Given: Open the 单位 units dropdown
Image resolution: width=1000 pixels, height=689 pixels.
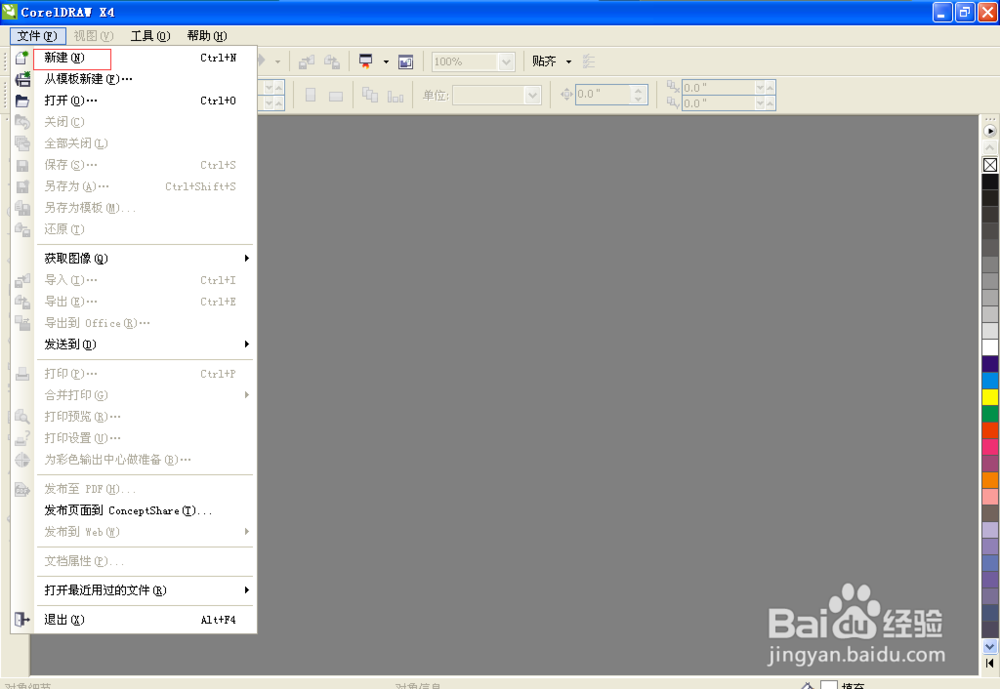Looking at the screenshot, I should pyautogui.click(x=533, y=96).
